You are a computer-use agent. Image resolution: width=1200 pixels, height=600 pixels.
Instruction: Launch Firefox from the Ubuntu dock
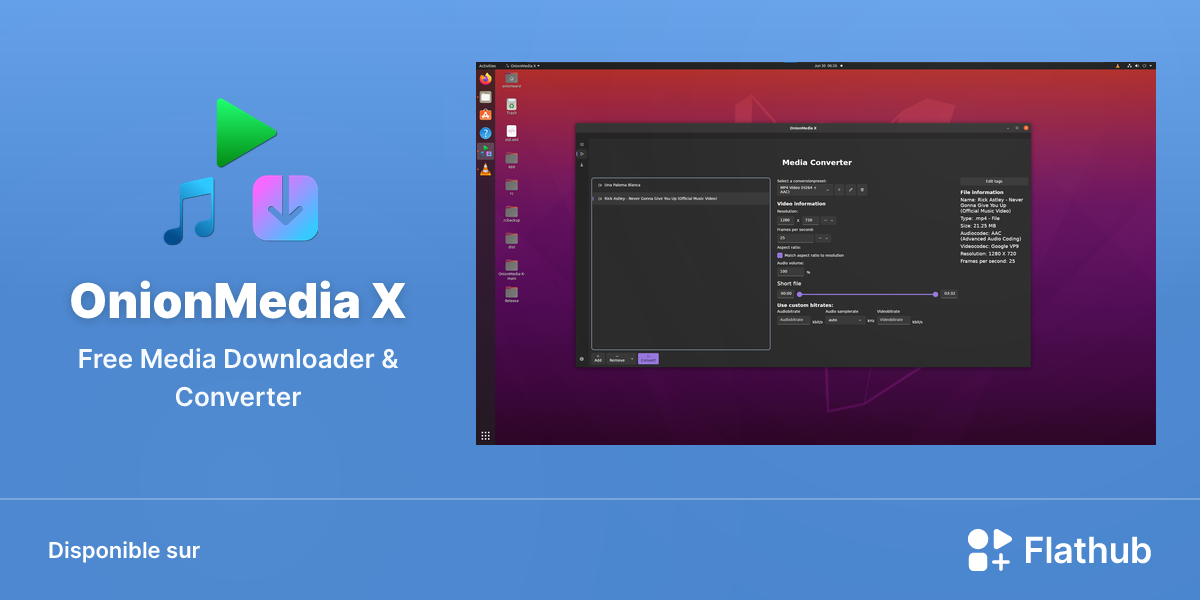coord(486,79)
